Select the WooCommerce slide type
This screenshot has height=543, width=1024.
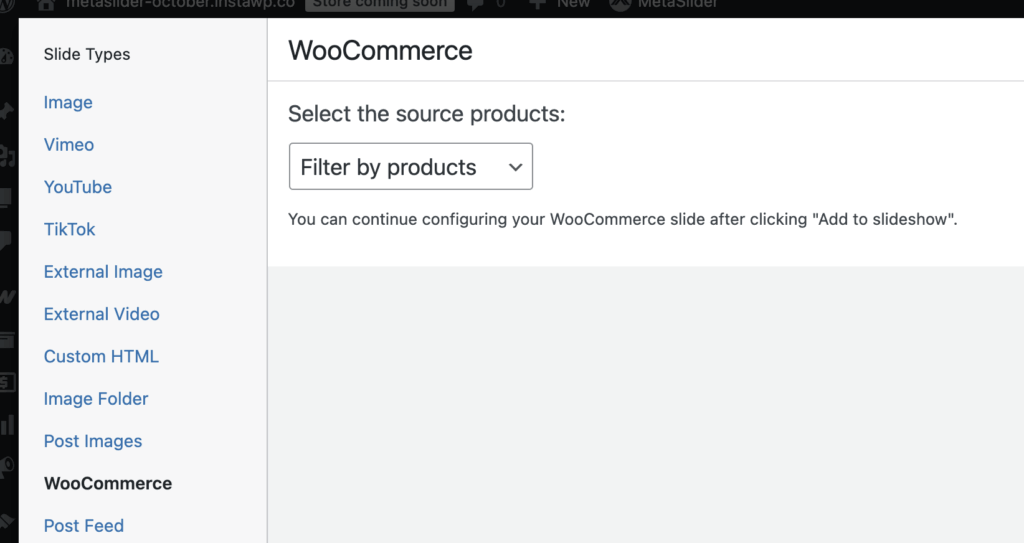point(108,483)
